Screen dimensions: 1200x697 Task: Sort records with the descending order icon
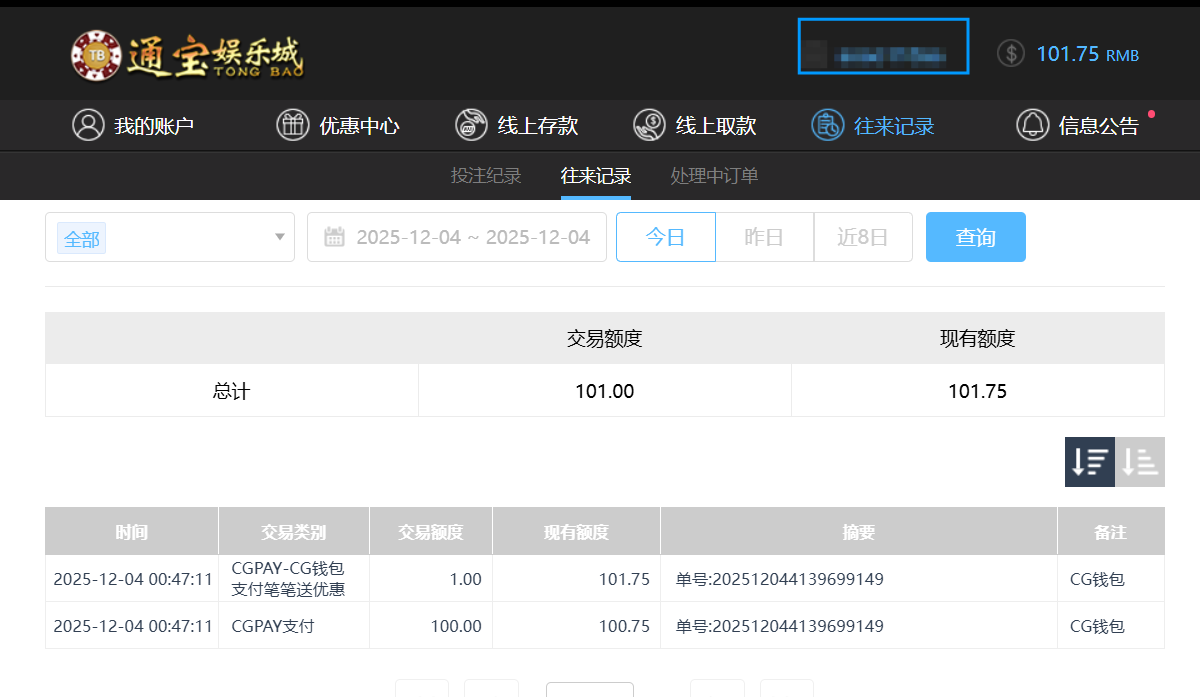pyautogui.click(x=1089, y=462)
